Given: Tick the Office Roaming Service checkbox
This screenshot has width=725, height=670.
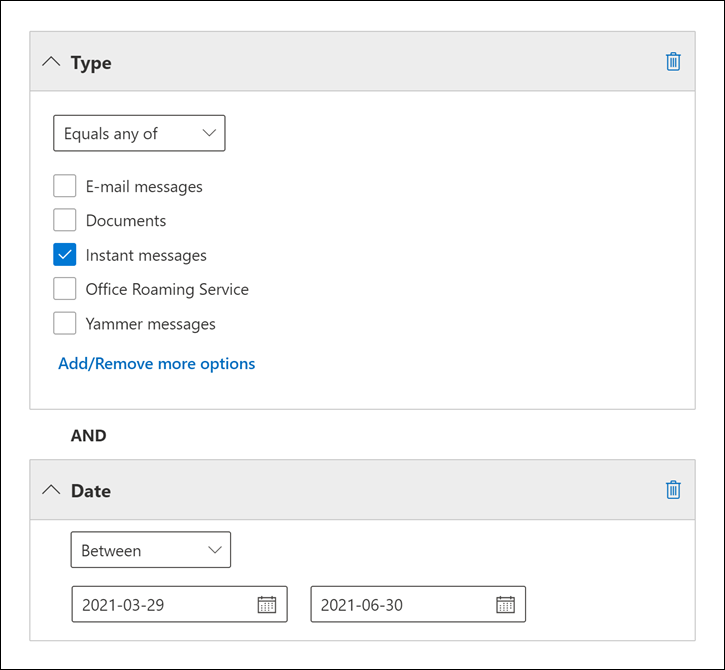Looking at the screenshot, I should pos(65,289).
